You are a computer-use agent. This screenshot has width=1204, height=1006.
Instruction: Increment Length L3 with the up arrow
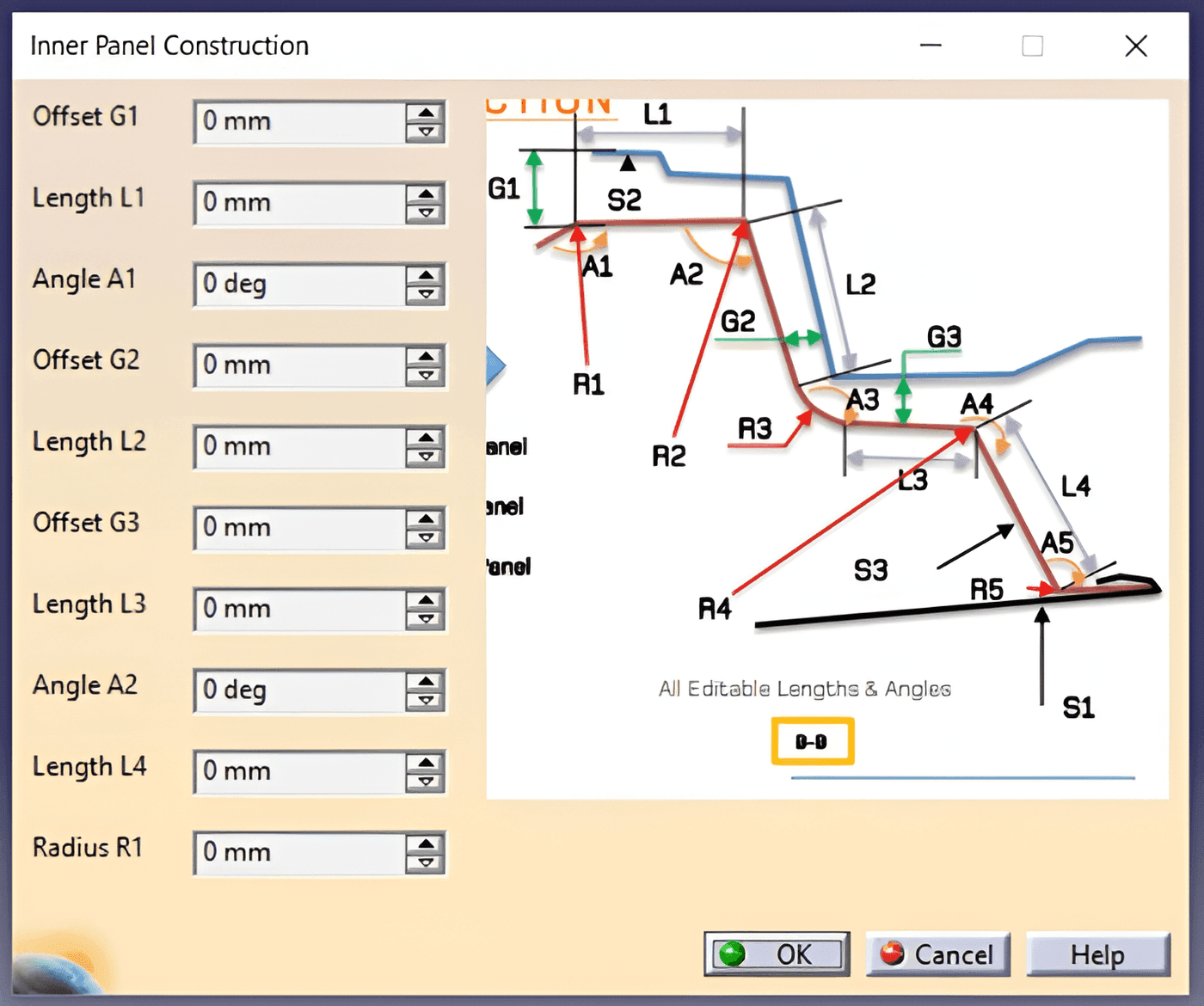point(425,600)
